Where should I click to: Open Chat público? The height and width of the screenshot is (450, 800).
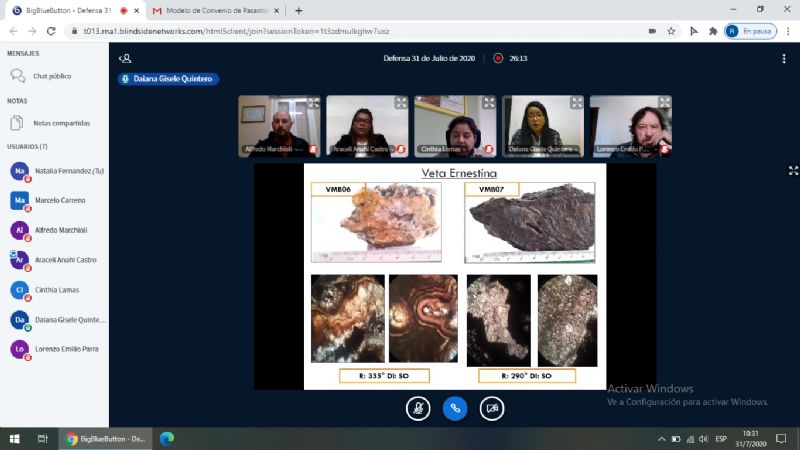coord(52,76)
